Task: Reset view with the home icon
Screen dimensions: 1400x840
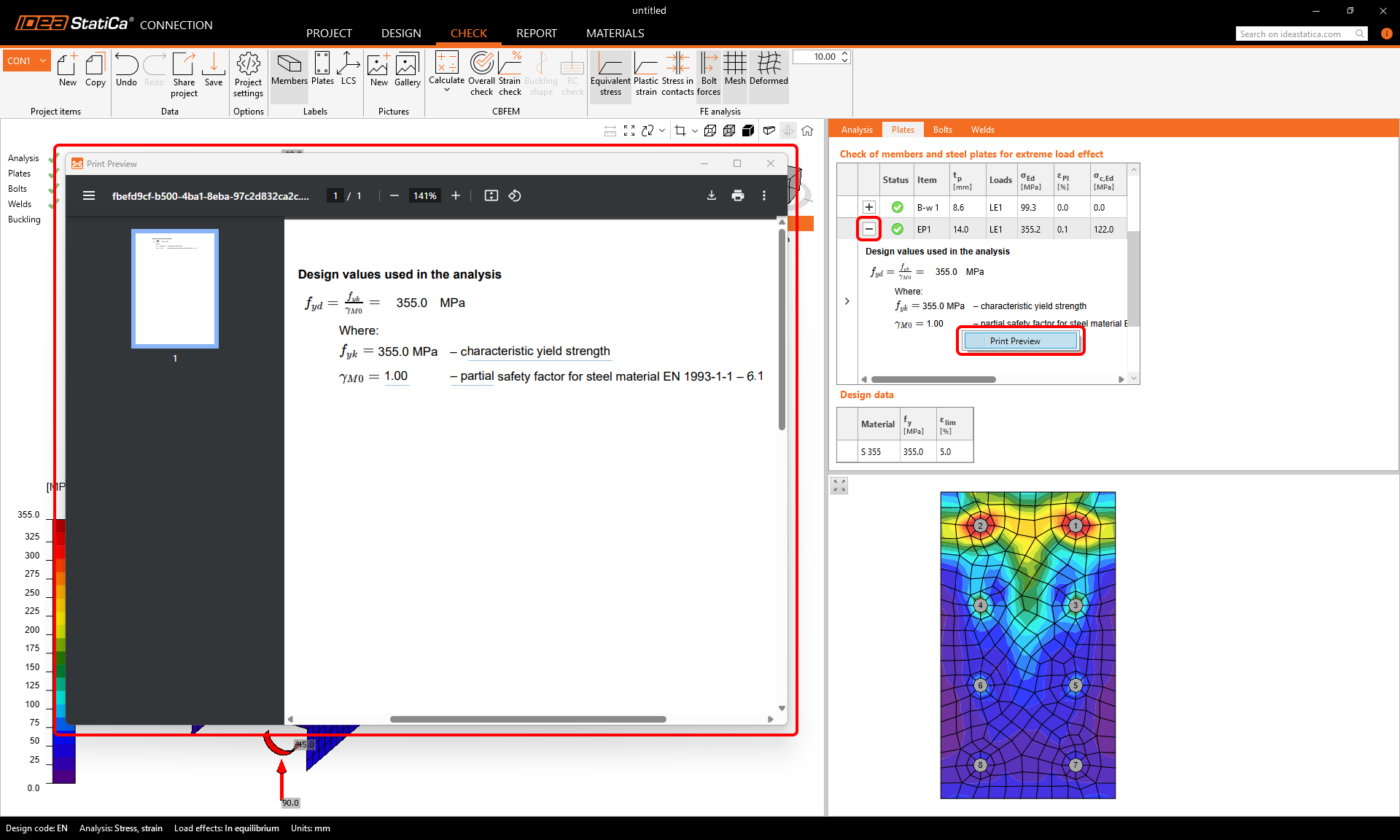Action: click(807, 131)
